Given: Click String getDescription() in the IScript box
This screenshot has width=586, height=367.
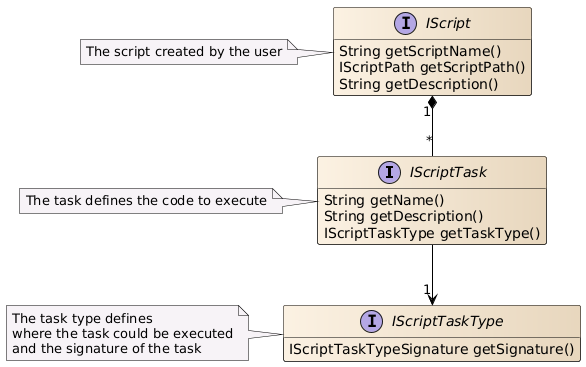Looking at the screenshot, I should (x=419, y=84).
